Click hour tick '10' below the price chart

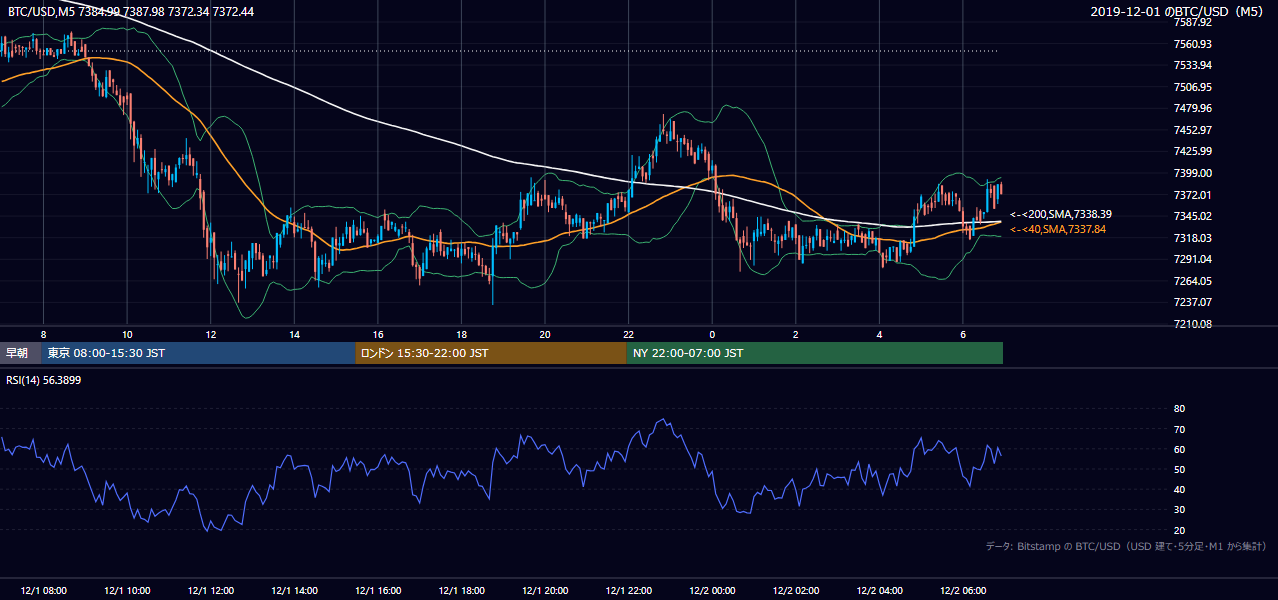tap(127, 334)
